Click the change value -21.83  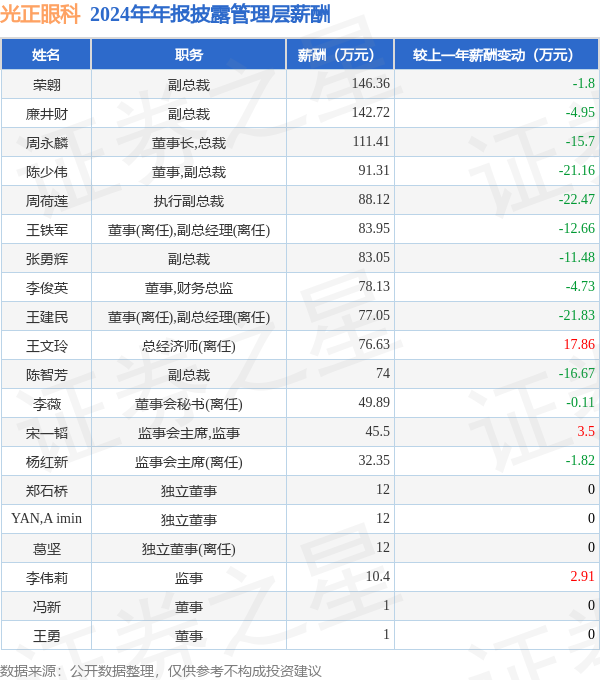pyautogui.click(x=577, y=316)
